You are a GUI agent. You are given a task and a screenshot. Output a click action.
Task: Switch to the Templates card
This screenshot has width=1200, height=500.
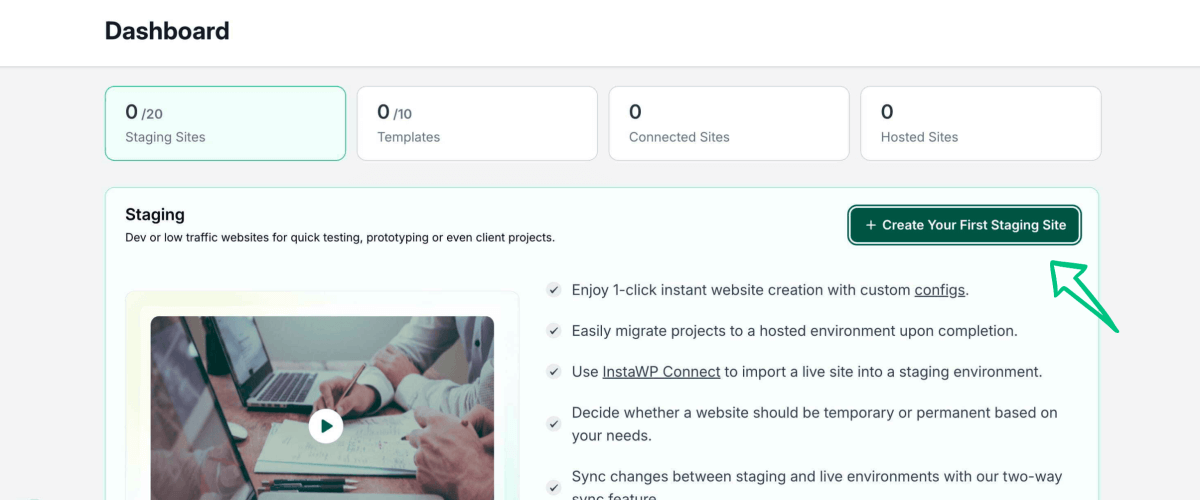coord(477,123)
